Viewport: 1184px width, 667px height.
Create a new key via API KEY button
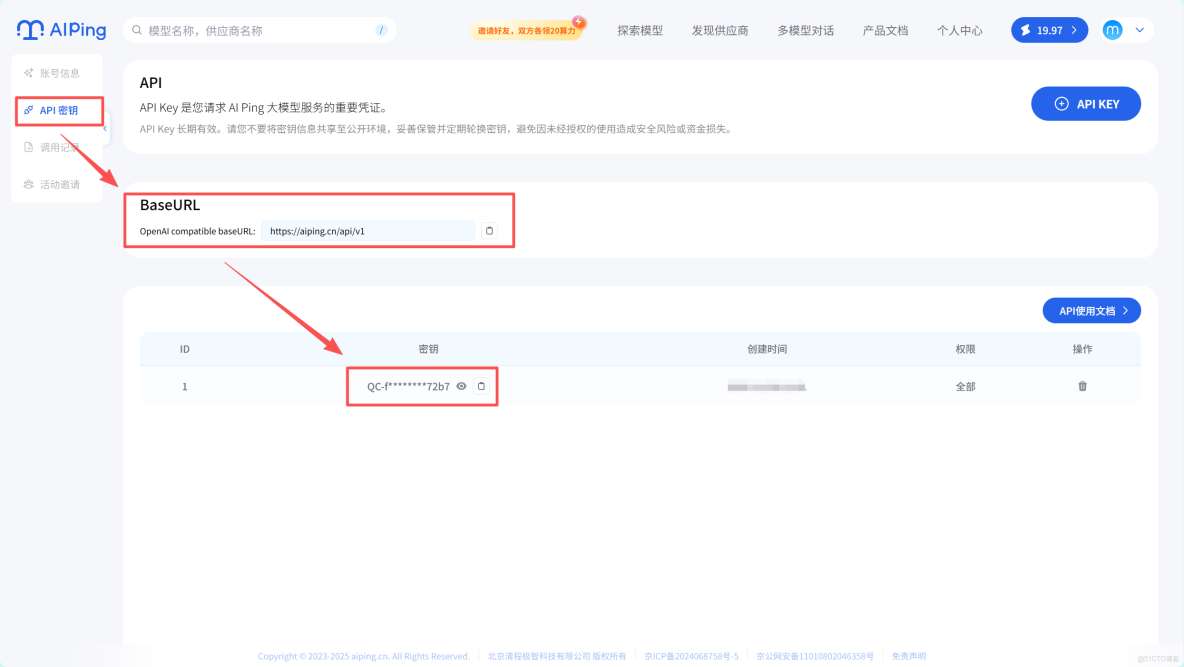[x=1086, y=103]
